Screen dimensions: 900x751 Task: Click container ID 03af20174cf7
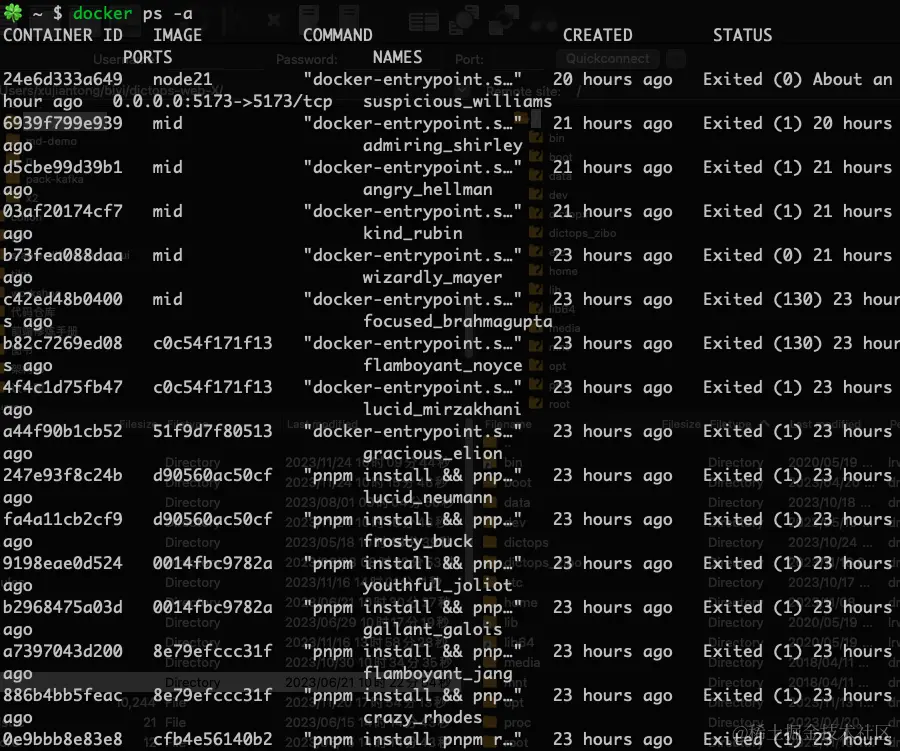click(x=63, y=211)
